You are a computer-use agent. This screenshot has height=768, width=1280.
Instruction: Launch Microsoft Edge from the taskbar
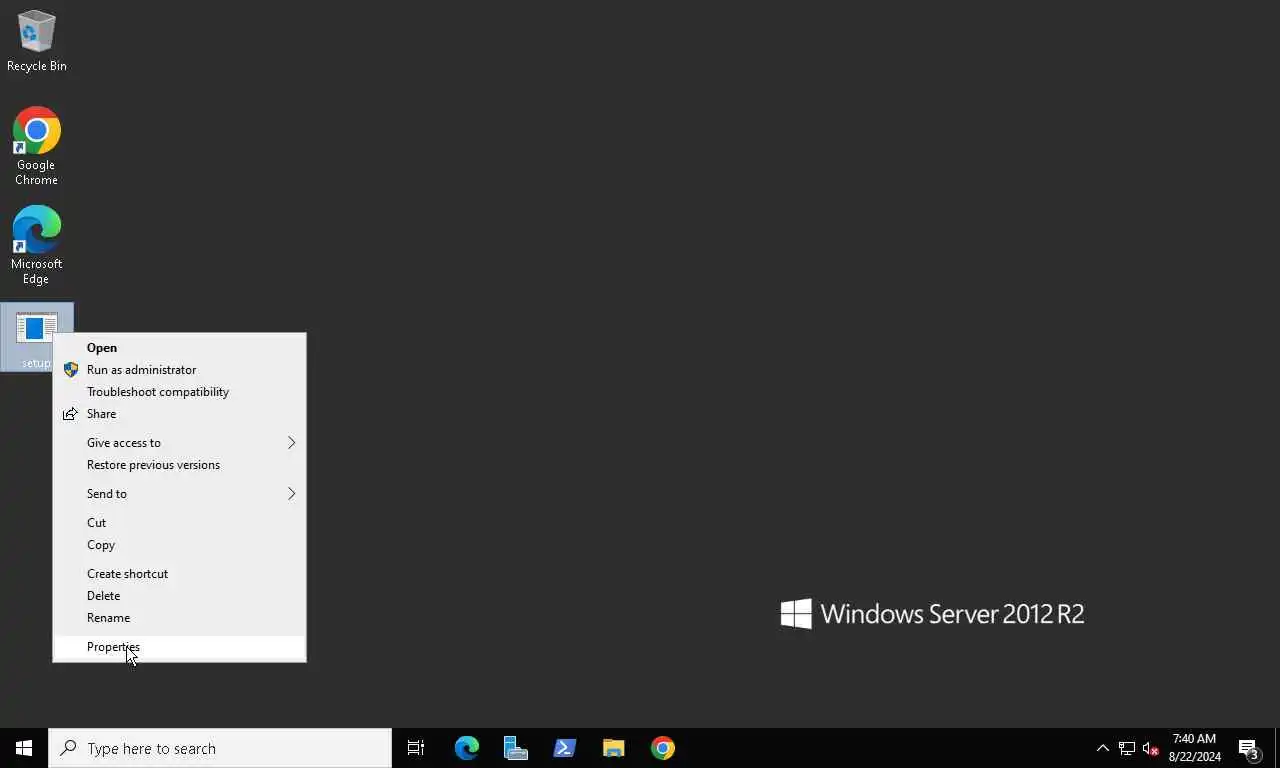point(467,748)
